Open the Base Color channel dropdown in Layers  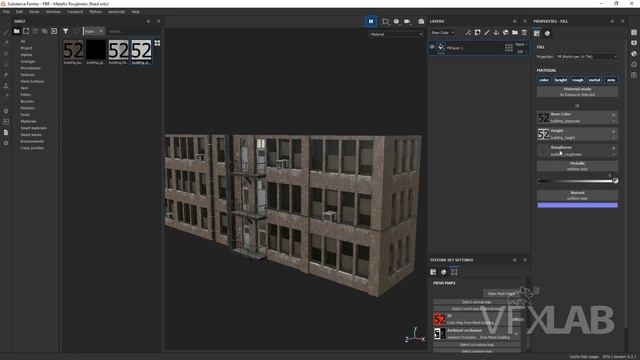442,33
